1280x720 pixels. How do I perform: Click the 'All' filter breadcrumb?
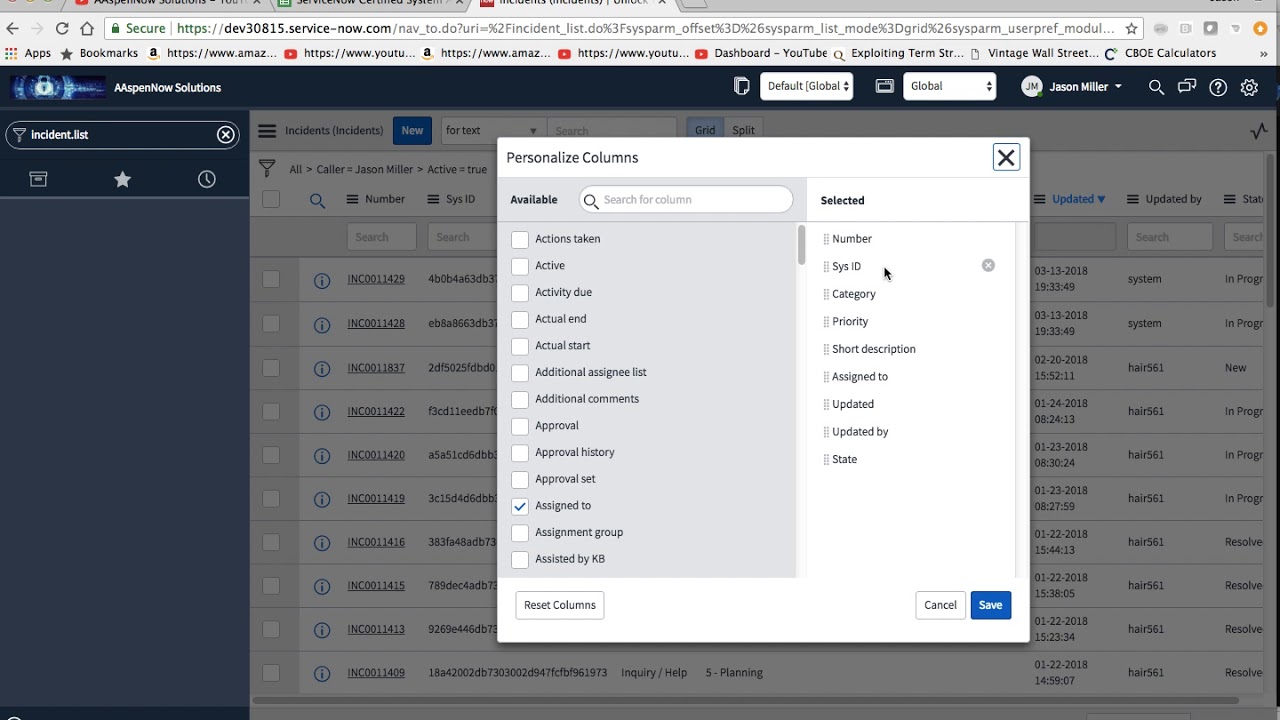(x=296, y=170)
